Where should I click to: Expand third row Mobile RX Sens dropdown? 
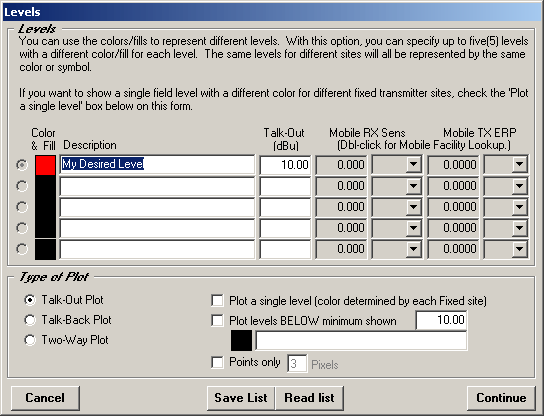click(413, 207)
